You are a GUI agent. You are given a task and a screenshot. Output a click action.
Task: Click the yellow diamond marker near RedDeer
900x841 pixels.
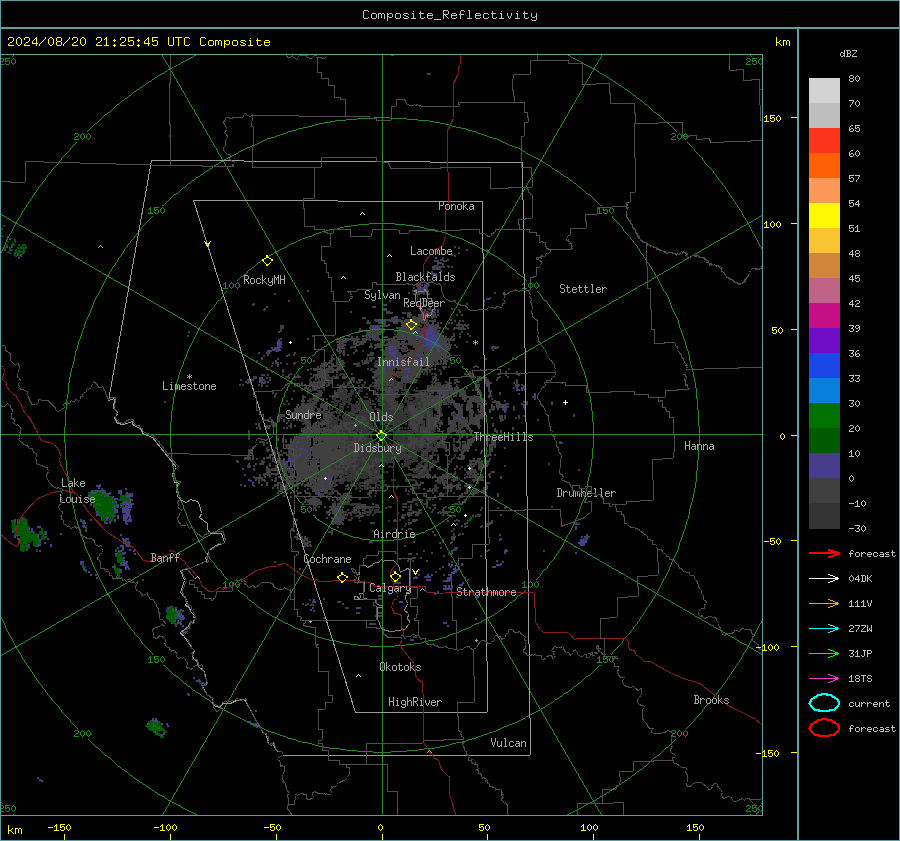411,325
